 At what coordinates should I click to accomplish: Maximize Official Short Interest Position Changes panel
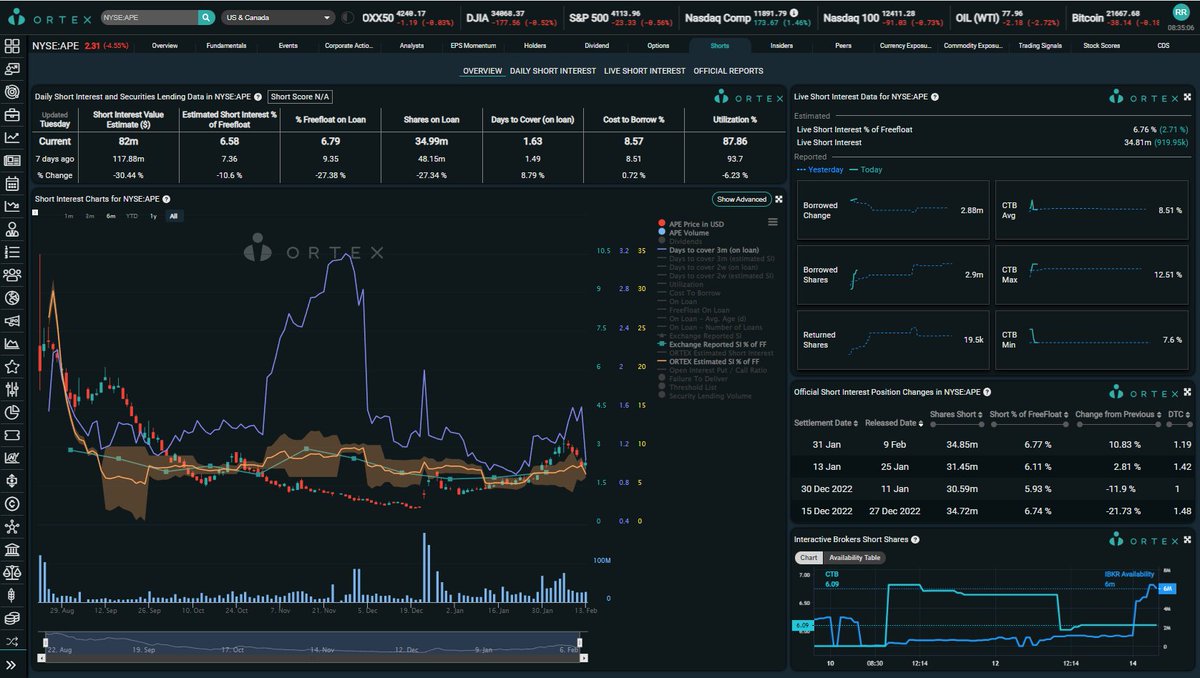(x=1188, y=393)
